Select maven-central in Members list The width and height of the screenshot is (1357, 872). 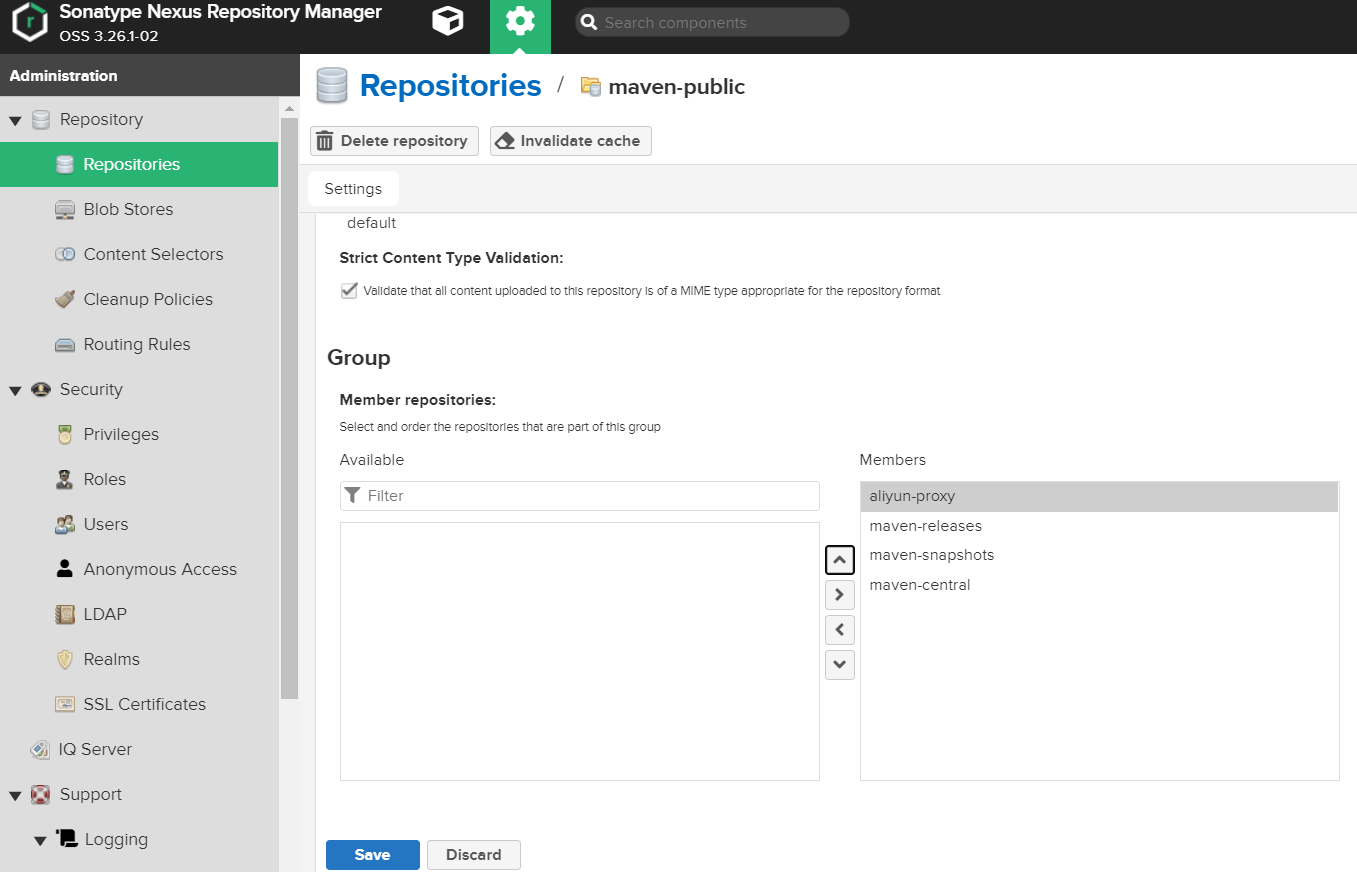(x=1099, y=585)
